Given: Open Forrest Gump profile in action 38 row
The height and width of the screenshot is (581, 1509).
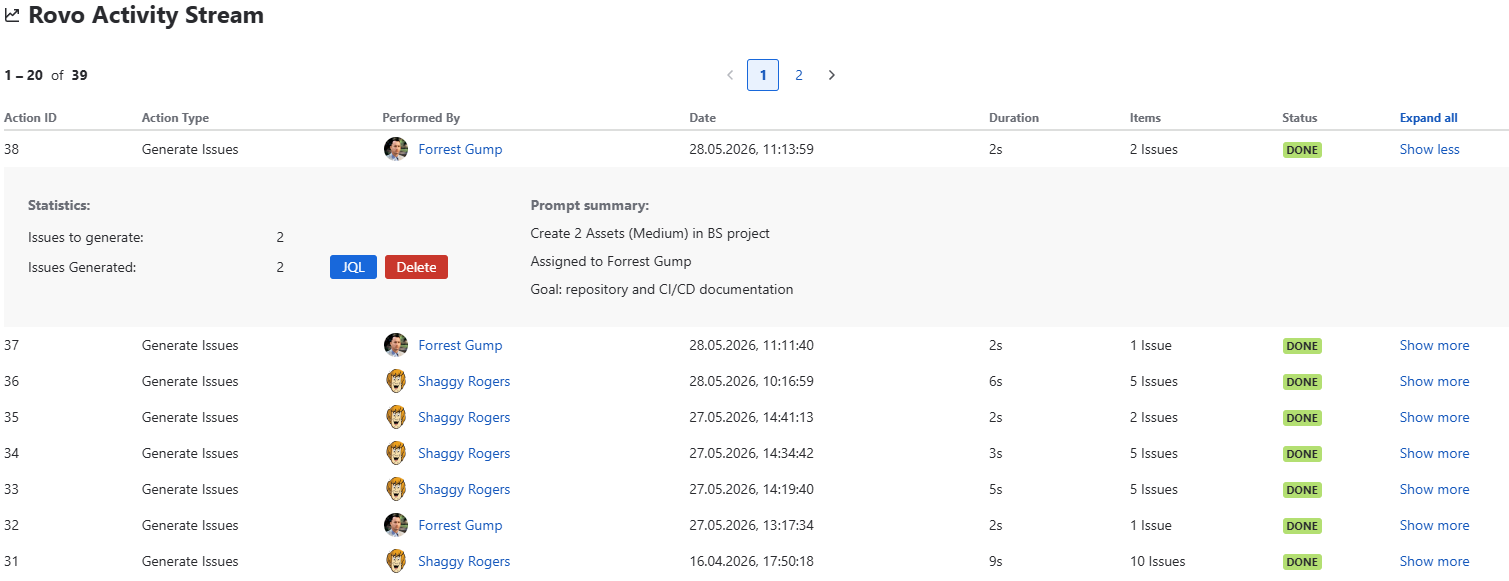Looking at the screenshot, I should pos(460,149).
